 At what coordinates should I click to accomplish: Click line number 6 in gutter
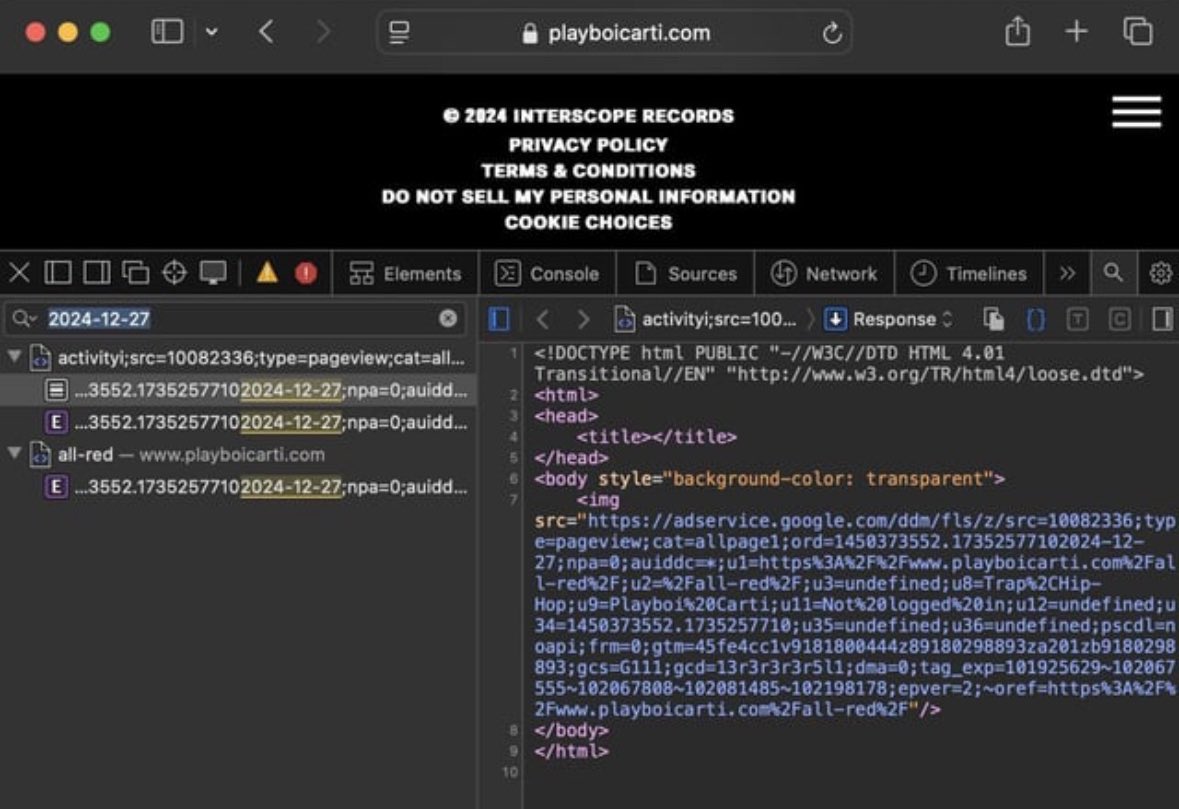(514, 479)
